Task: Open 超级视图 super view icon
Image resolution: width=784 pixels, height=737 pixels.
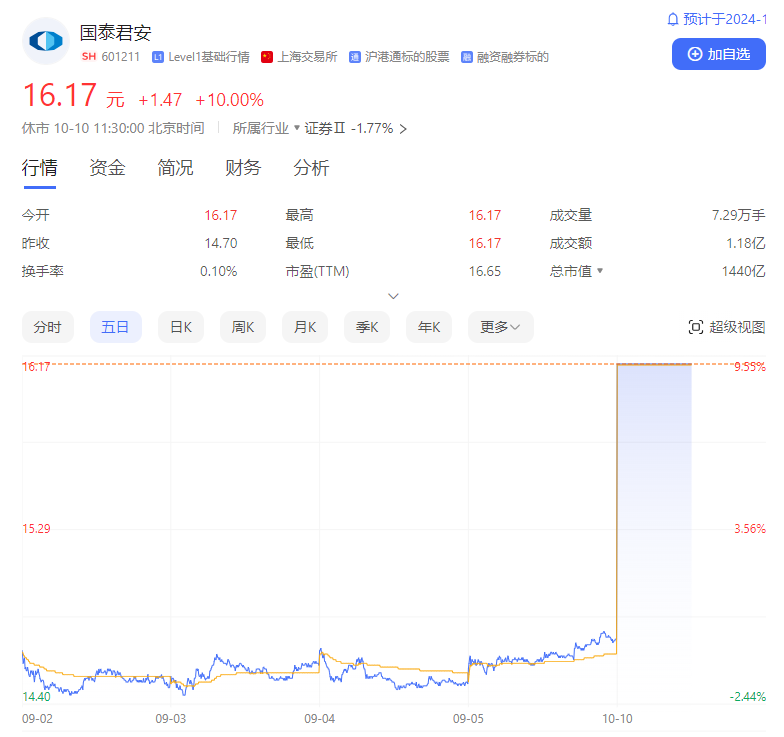Action: (x=696, y=327)
